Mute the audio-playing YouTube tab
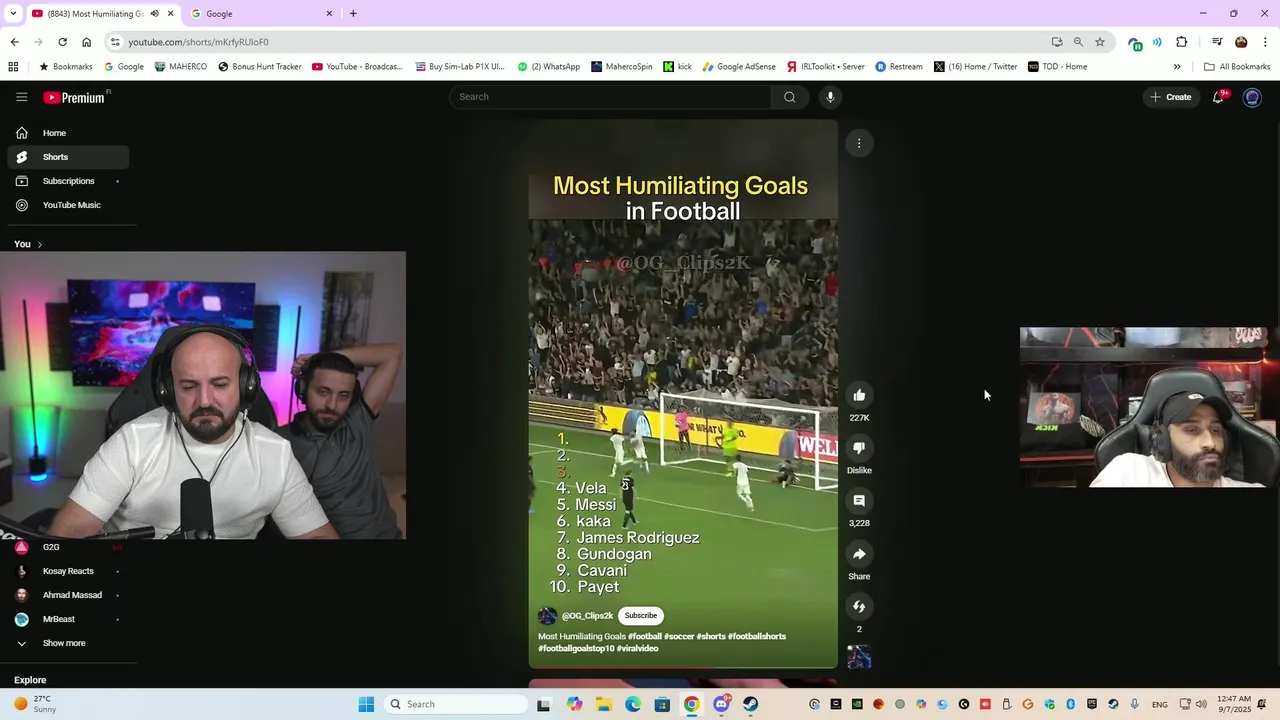The height and width of the screenshot is (720, 1280). point(154,13)
